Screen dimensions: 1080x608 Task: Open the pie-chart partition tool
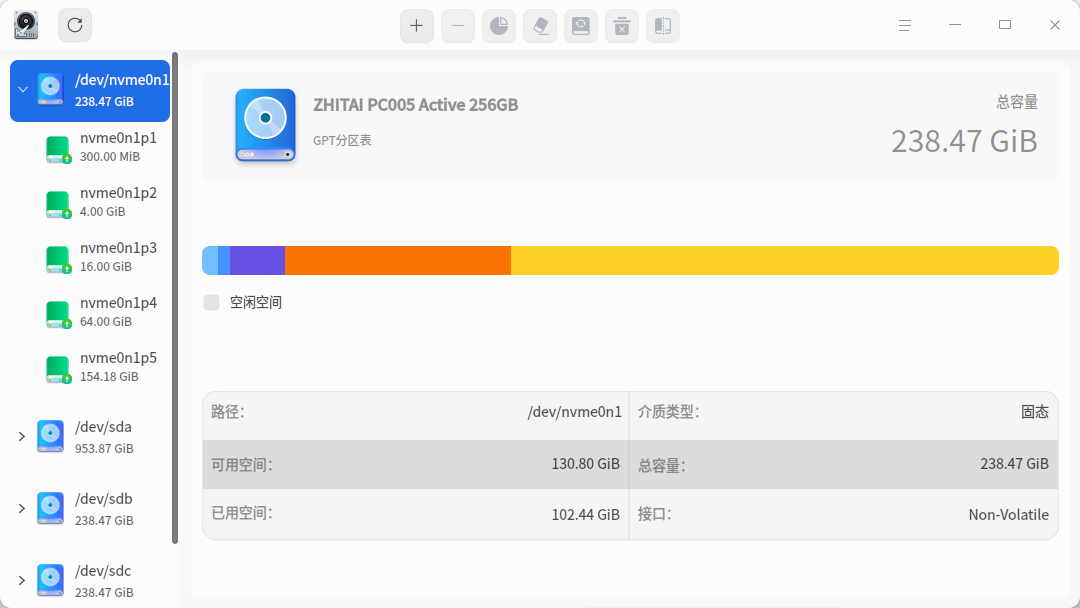tap(499, 26)
